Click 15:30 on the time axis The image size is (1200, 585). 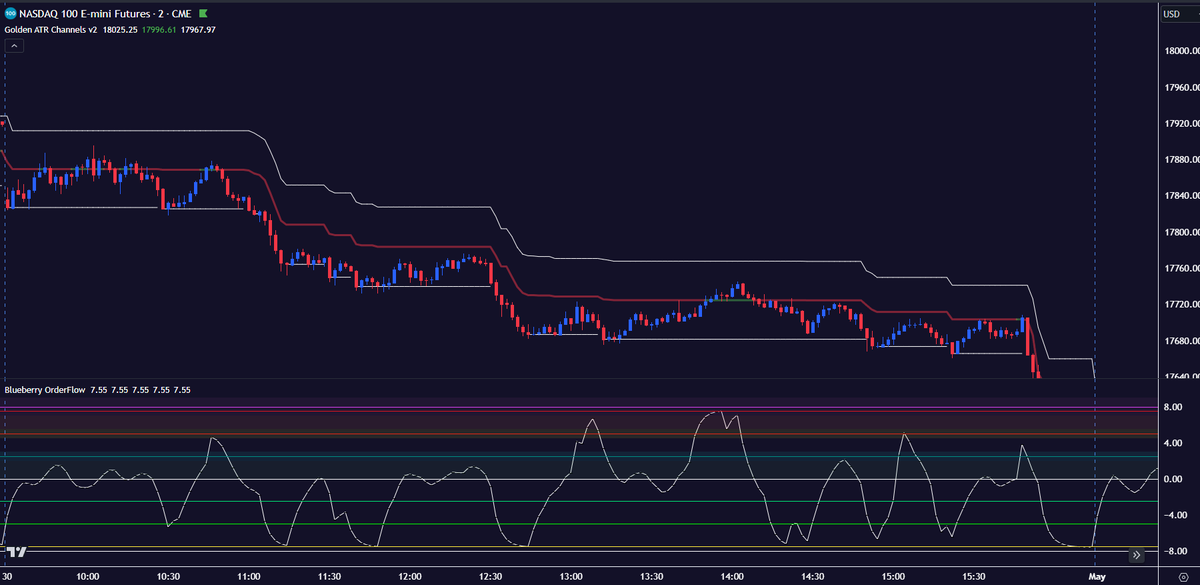tap(973, 577)
